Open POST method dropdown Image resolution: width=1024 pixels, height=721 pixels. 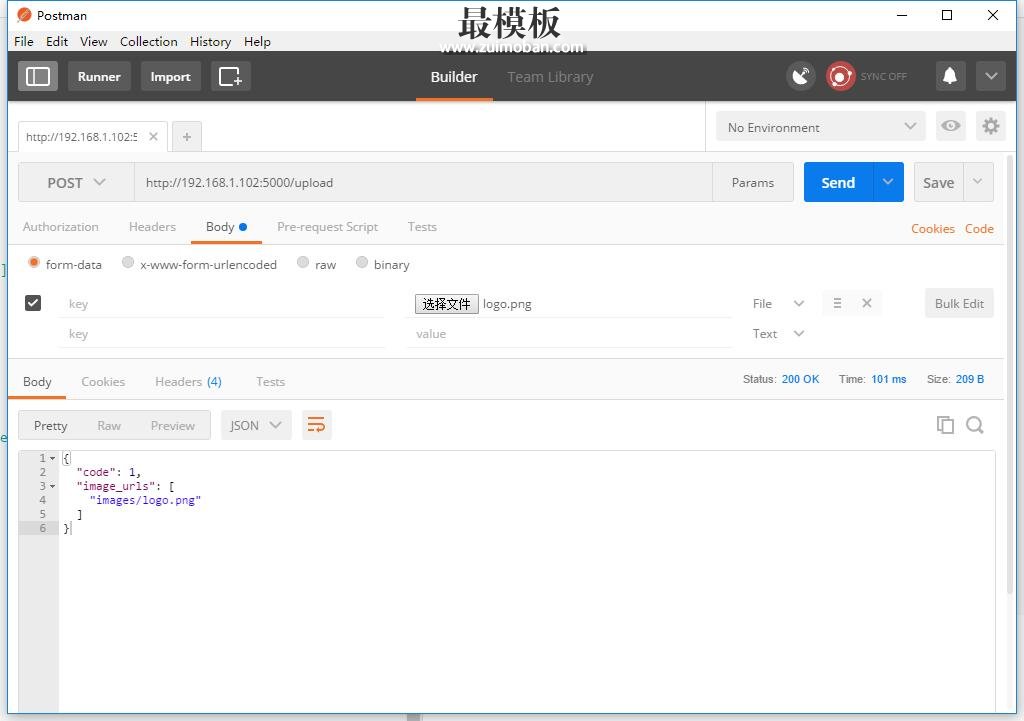(x=76, y=182)
